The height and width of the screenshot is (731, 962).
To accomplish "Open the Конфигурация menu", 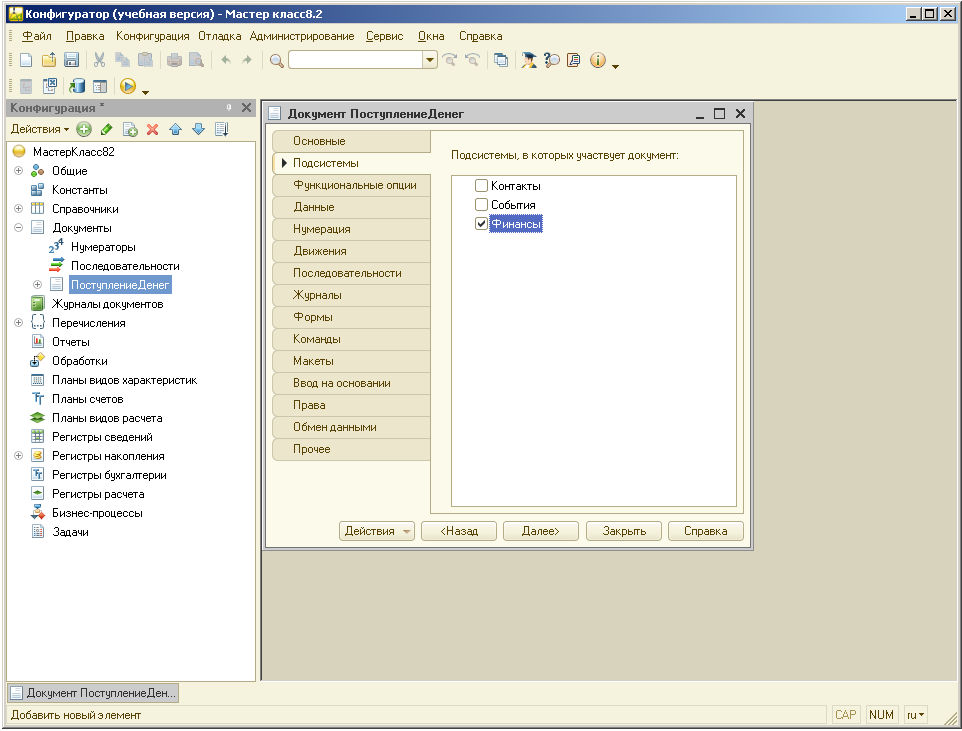I will point(152,36).
